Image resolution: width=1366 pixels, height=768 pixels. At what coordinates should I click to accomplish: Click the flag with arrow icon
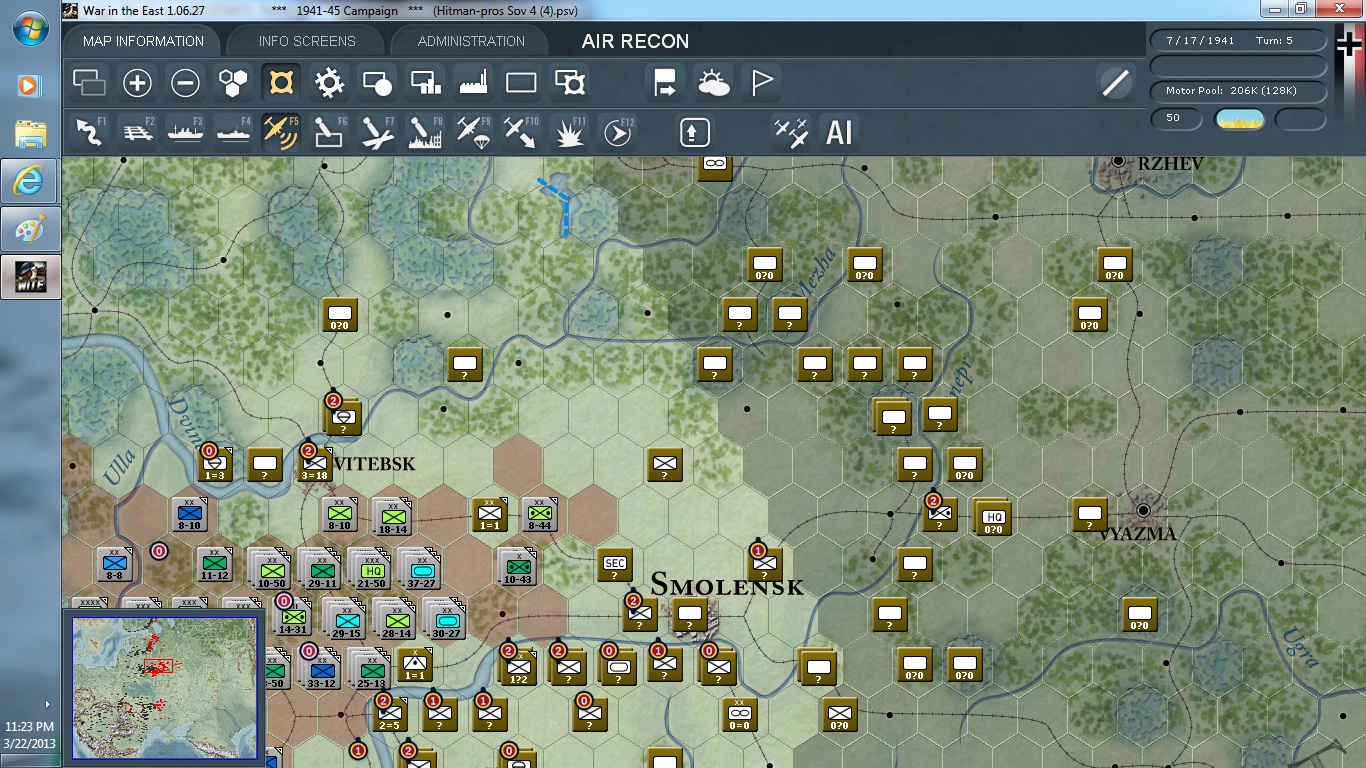click(x=666, y=83)
